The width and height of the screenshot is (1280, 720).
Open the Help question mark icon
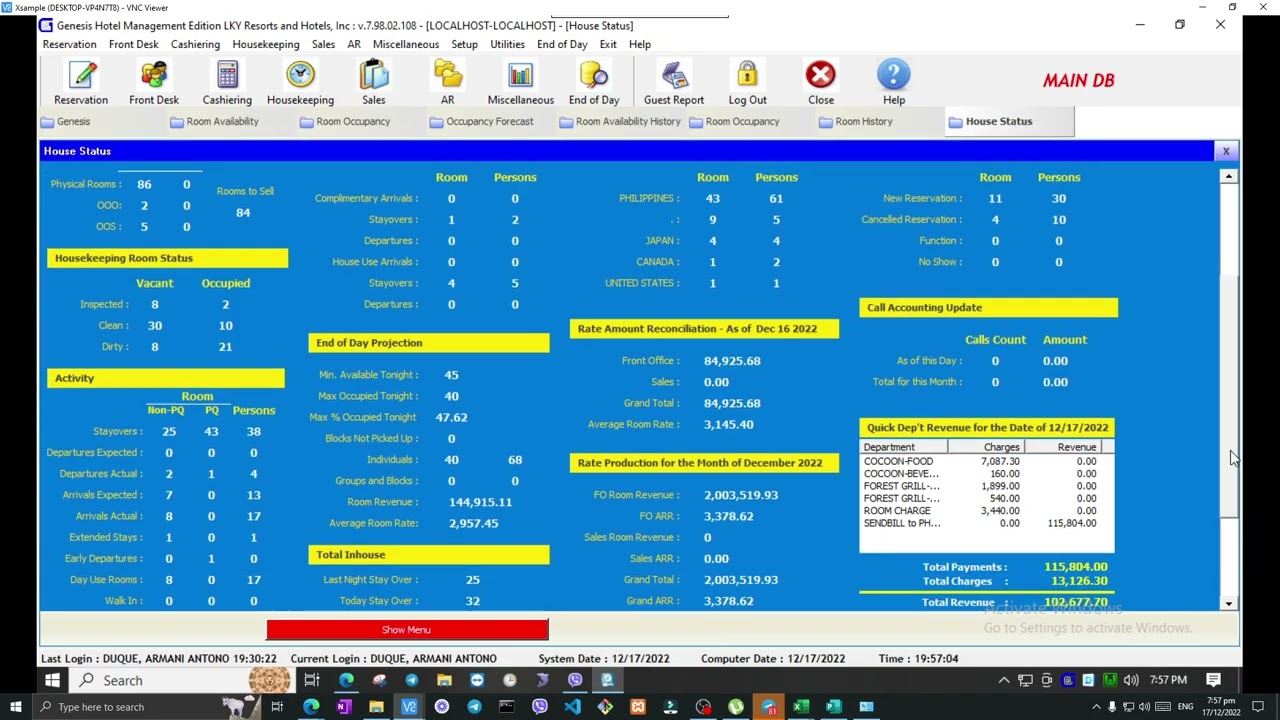894,83
